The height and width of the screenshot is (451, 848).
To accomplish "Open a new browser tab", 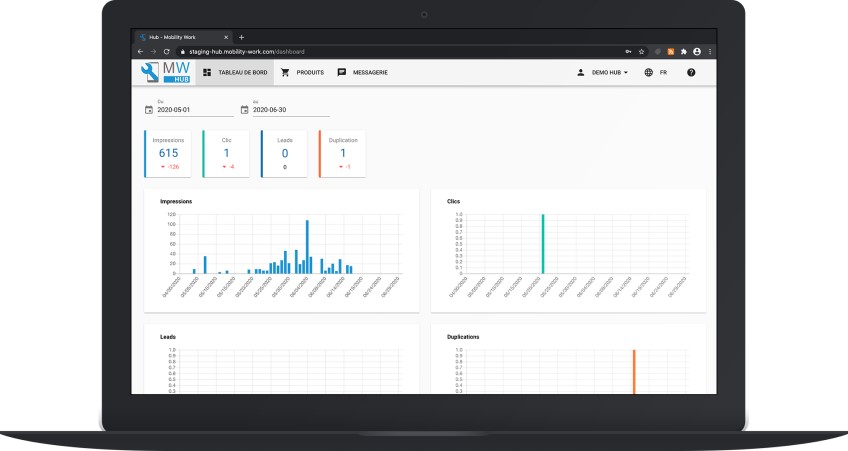I will (241, 37).
